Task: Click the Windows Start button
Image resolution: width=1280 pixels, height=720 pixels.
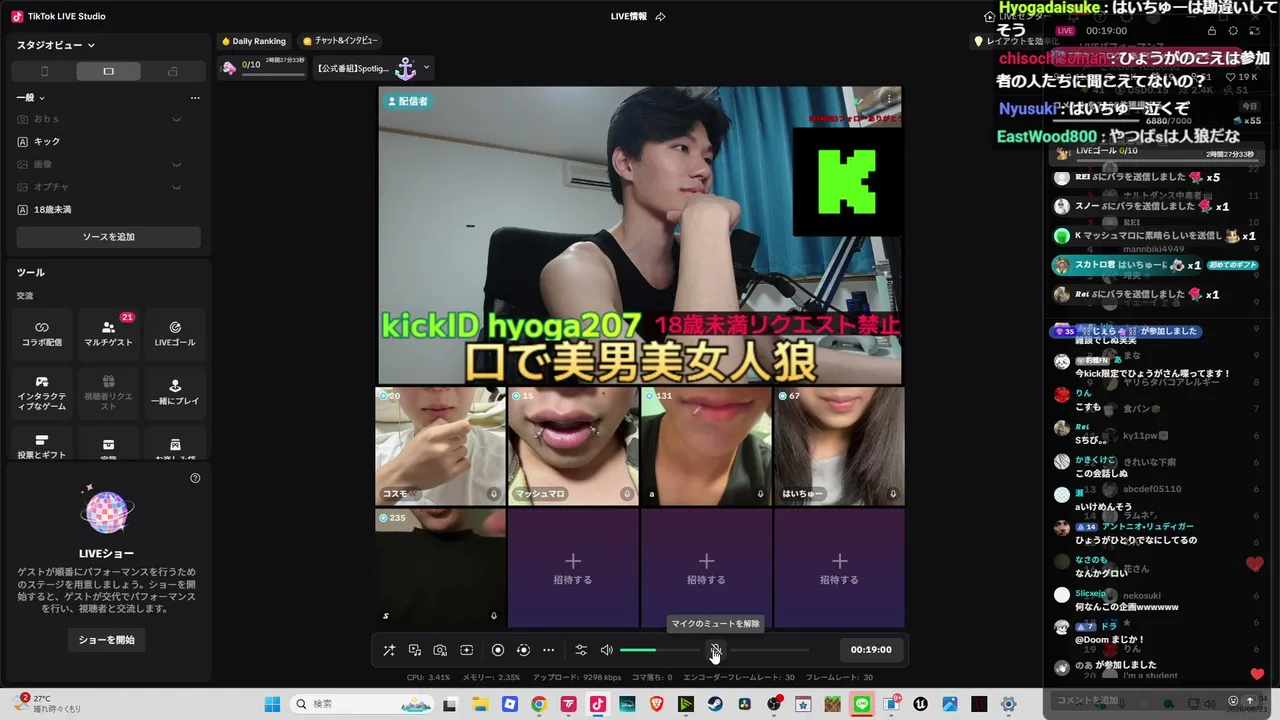Action: coord(272,704)
